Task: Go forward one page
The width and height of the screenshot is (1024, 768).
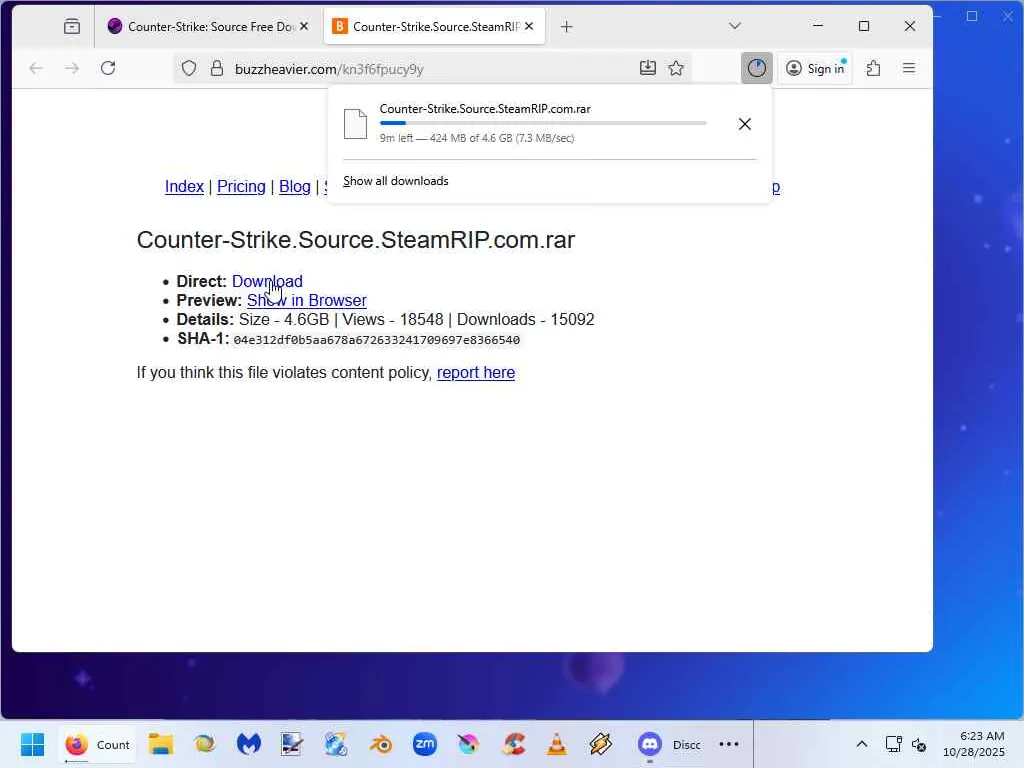Action: [x=72, y=68]
